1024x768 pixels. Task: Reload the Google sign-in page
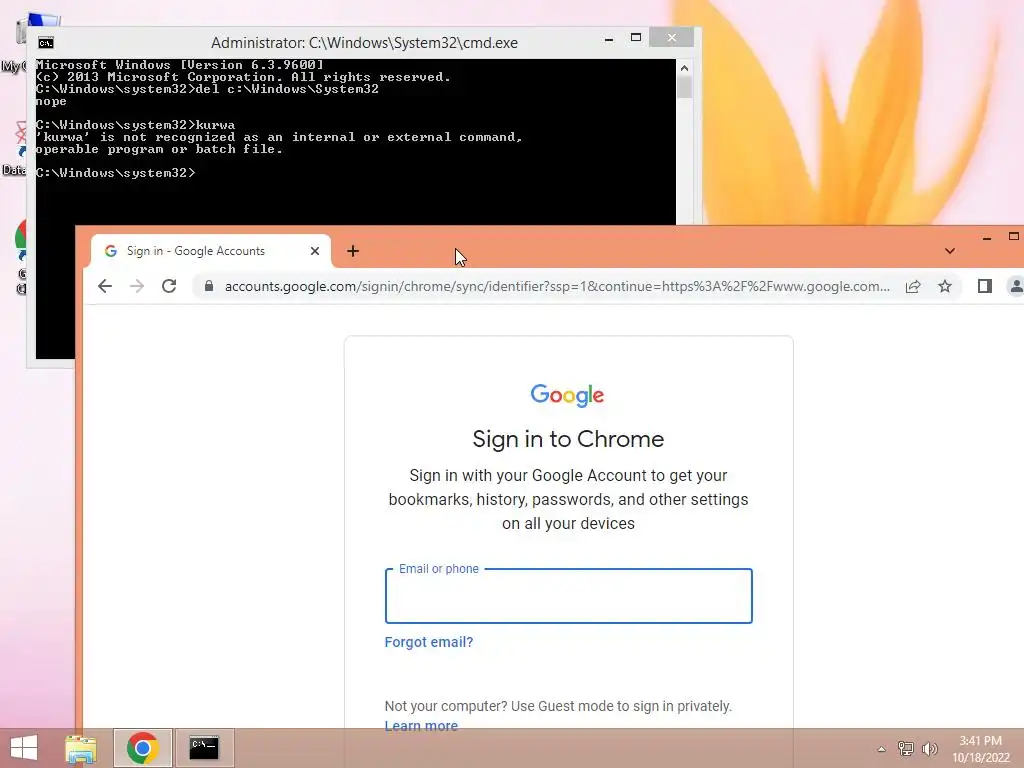pyautogui.click(x=169, y=286)
